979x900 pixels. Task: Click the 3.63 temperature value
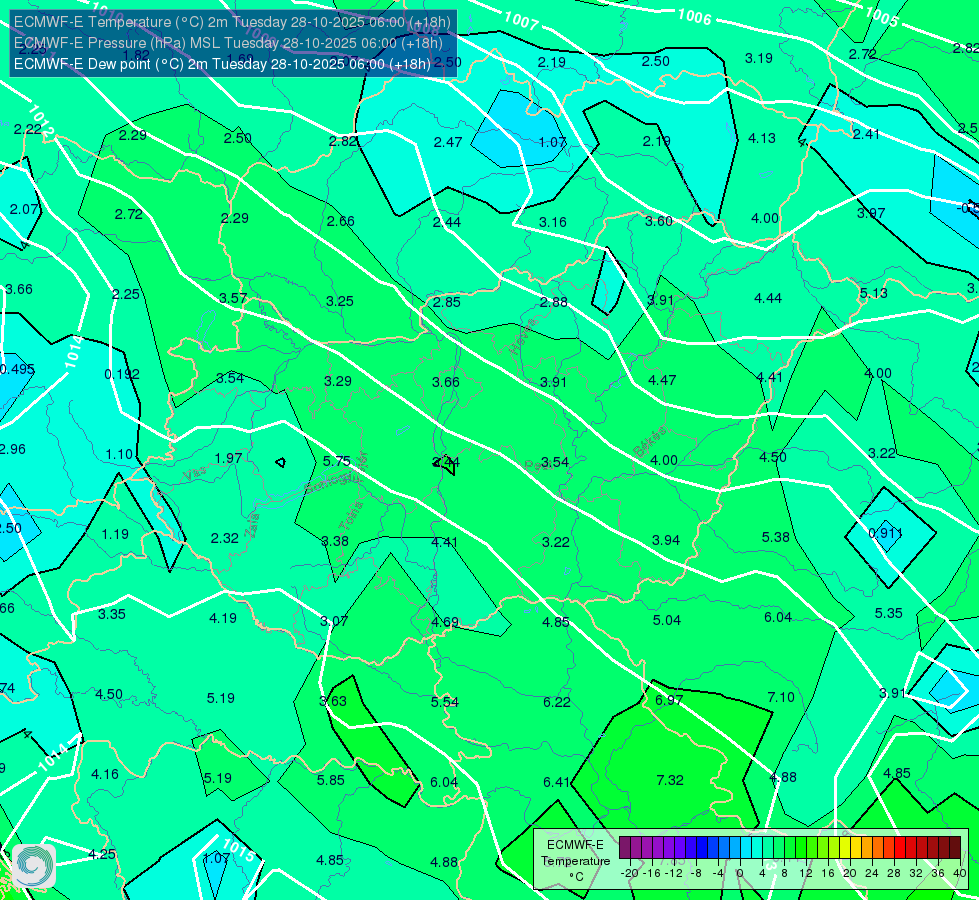[333, 701]
